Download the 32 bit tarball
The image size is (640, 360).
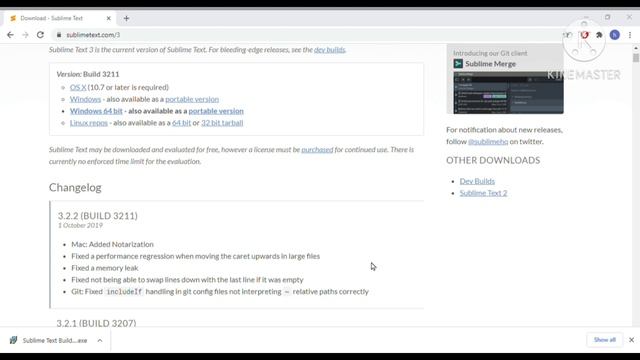tap(222, 123)
